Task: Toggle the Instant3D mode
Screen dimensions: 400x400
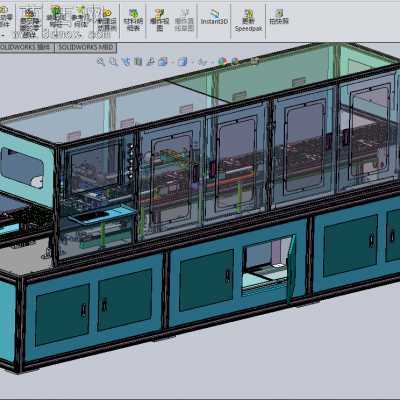Action: point(214,17)
